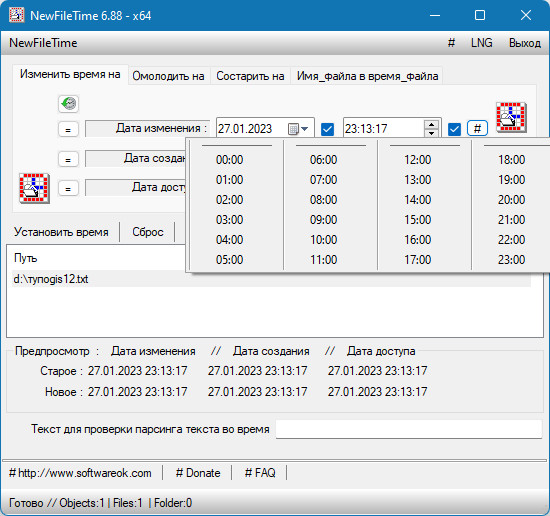Choose 12:00 from the time list
This screenshot has width=550, height=516.
(x=417, y=160)
